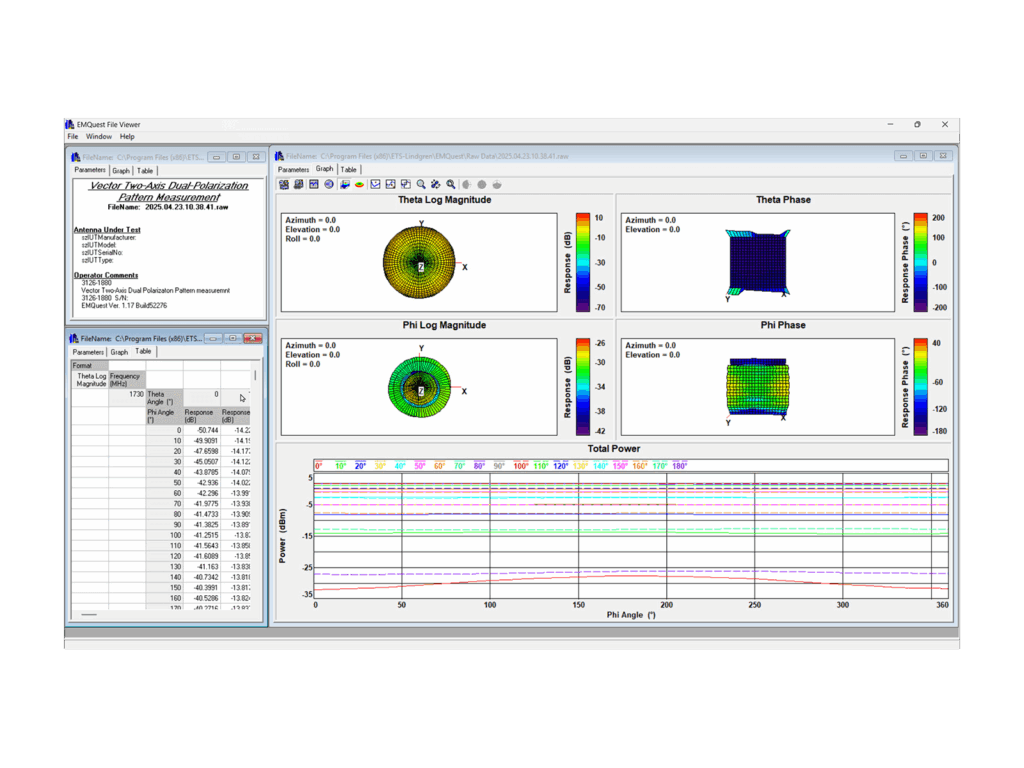Click the graph settings gears icon
This screenshot has width=1024, height=768.
[x=436, y=184]
